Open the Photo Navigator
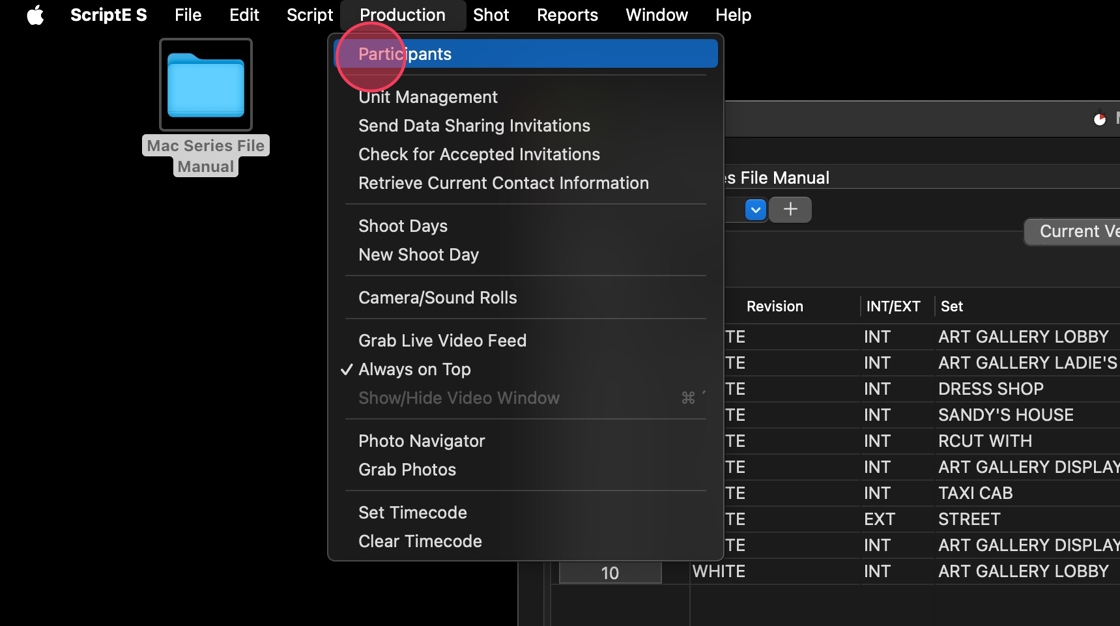The image size is (1120, 626). [x=421, y=441]
